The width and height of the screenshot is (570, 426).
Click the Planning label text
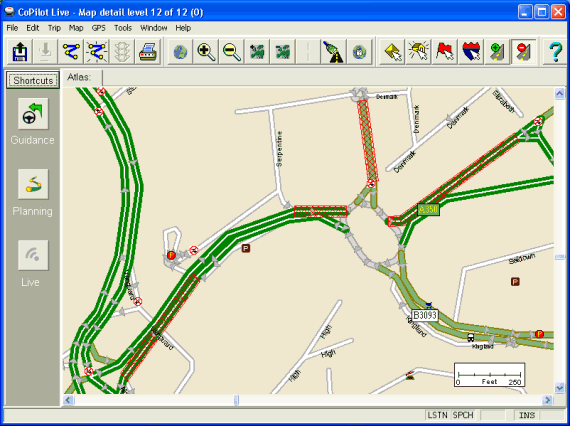(x=32, y=212)
